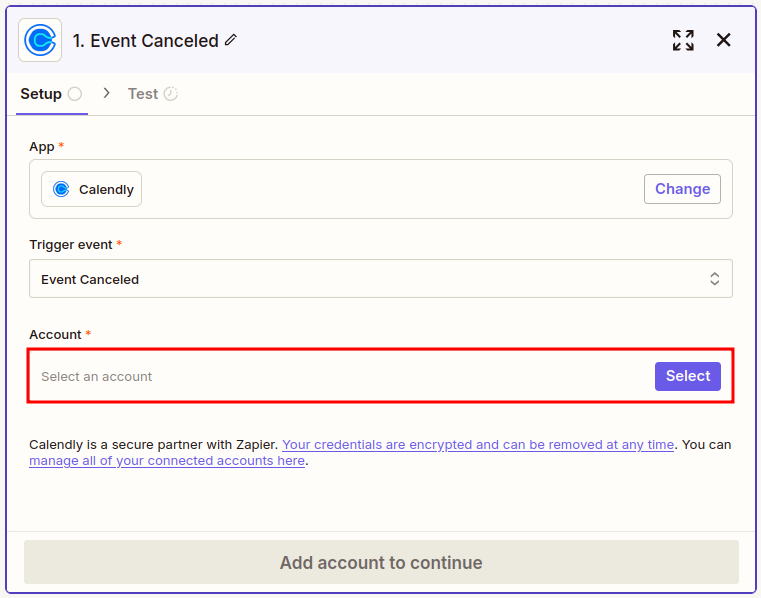This screenshot has width=761, height=598.
Task: Click Add account to continue button
Action: [381, 562]
